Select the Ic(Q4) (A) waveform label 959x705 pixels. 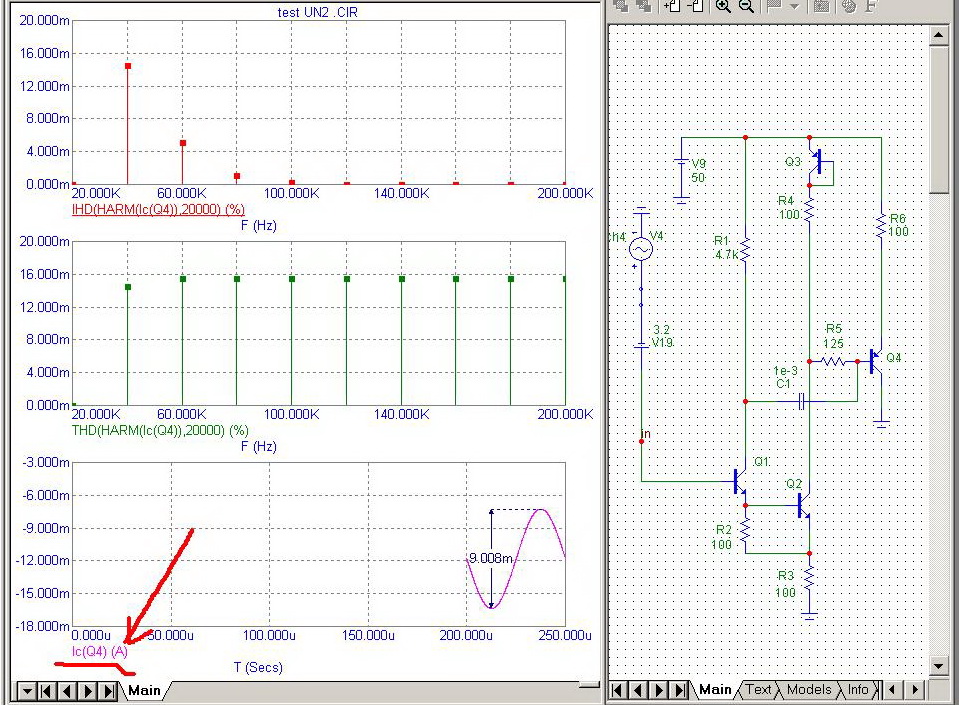point(100,651)
